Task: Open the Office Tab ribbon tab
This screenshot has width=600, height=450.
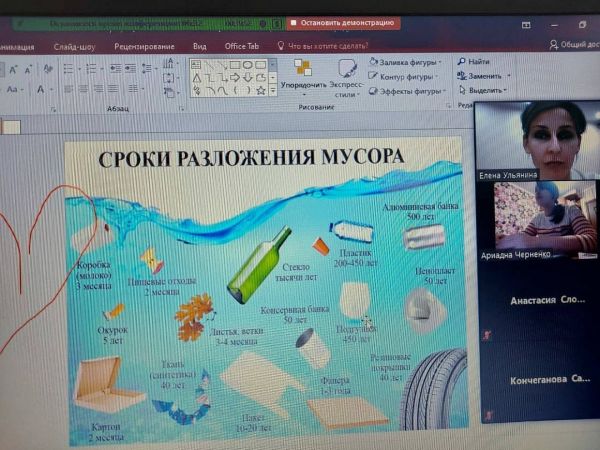Action: 241,46
